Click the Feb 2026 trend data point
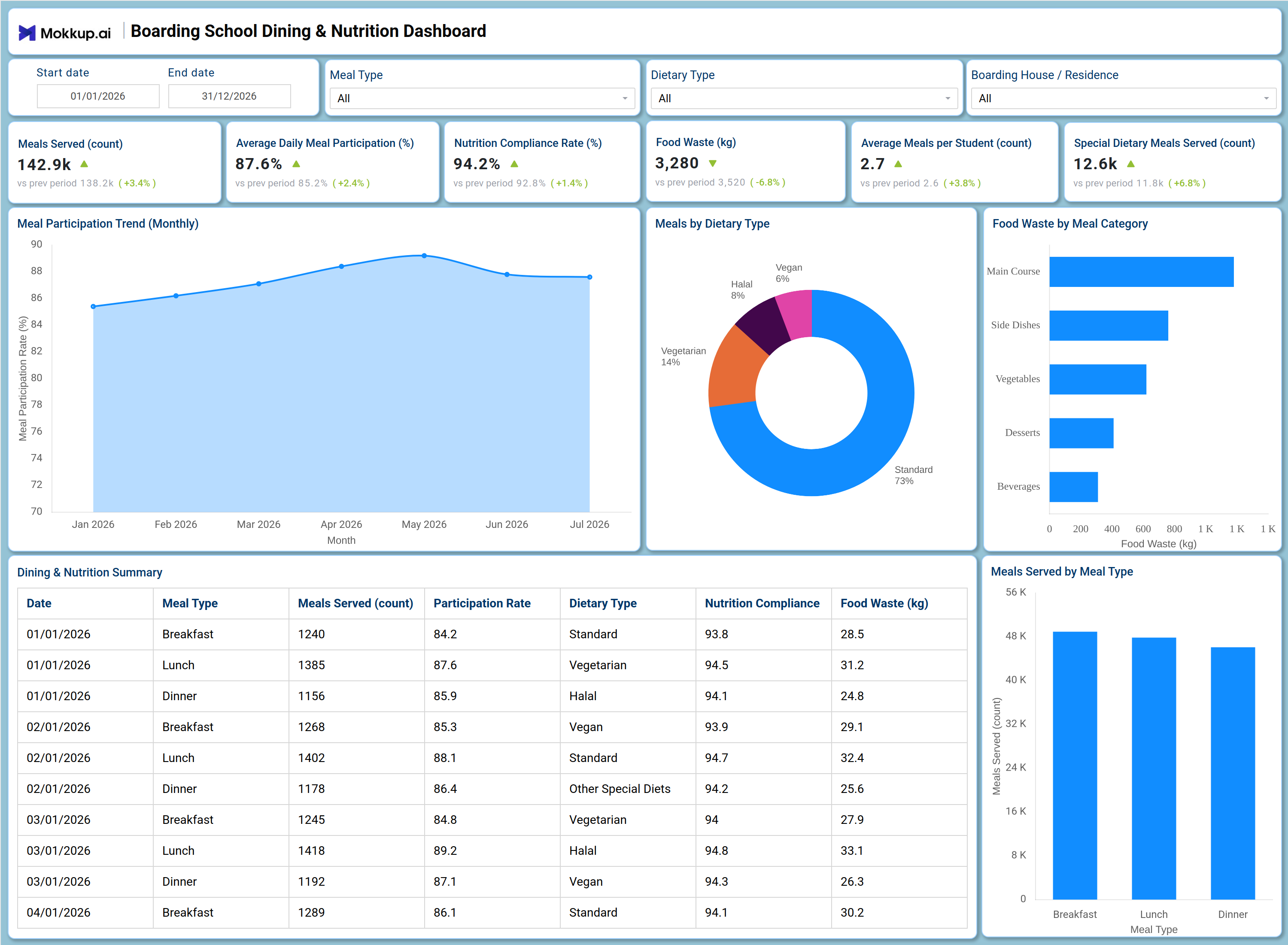 coord(176,296)
